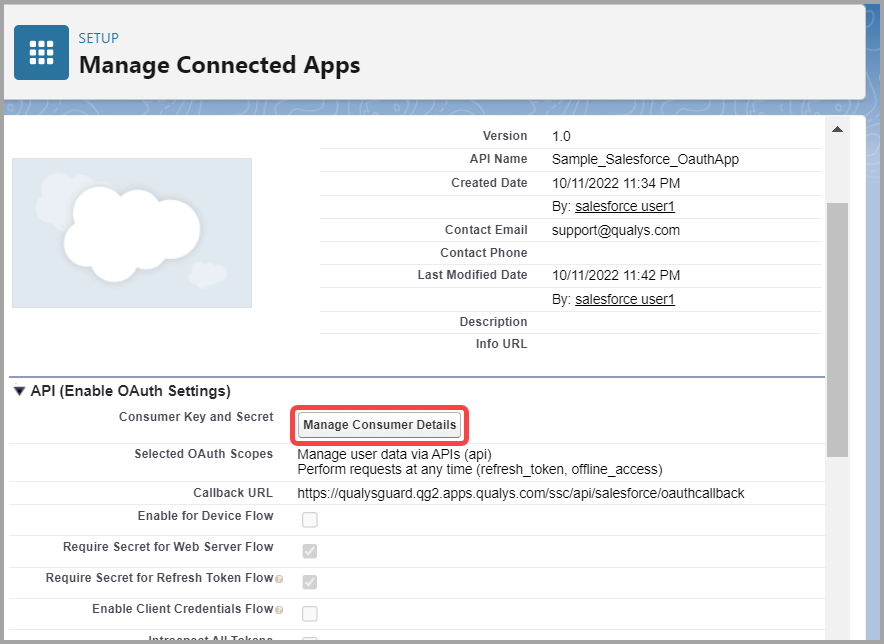Click the scroll up arrow
Viewport: 884px width, 644px height.
click(837, 130)
